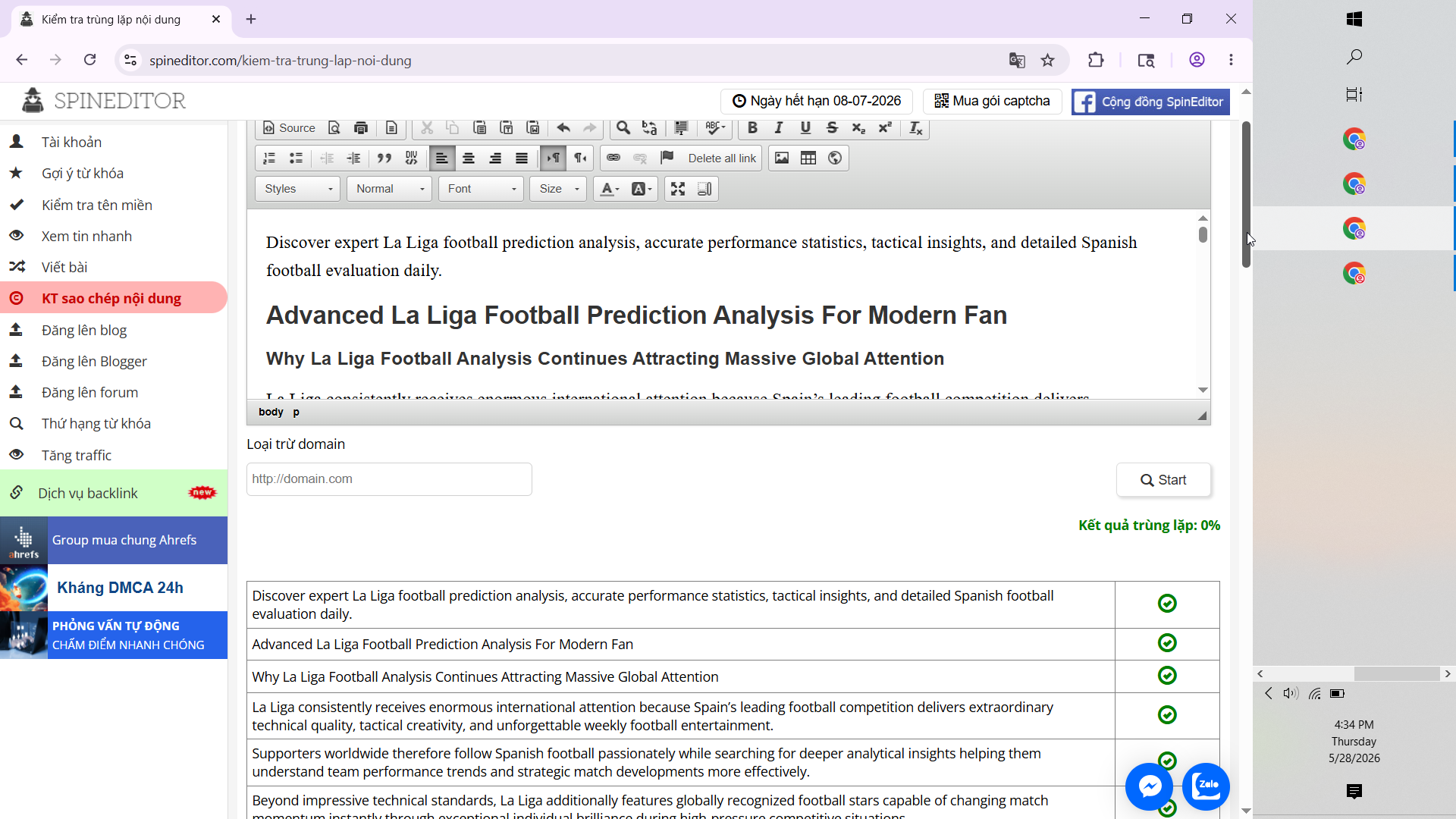Open the Styles dropdown

tap(298, 189)
